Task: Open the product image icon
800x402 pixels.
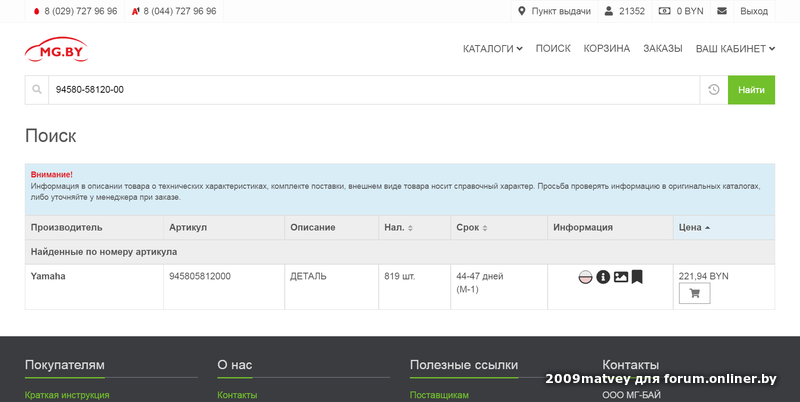Action: tap(620, 277)
